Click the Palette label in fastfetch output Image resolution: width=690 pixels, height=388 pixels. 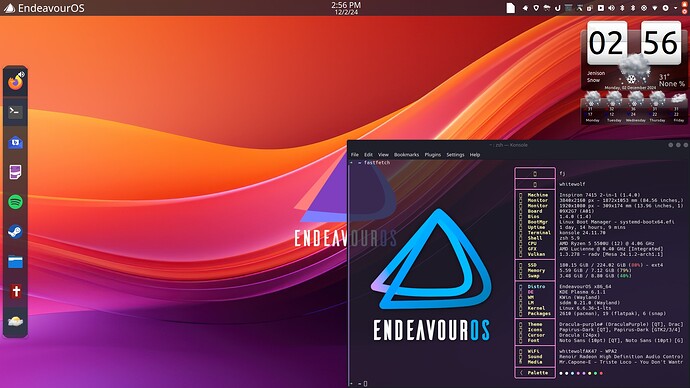[x=537, y=373]
